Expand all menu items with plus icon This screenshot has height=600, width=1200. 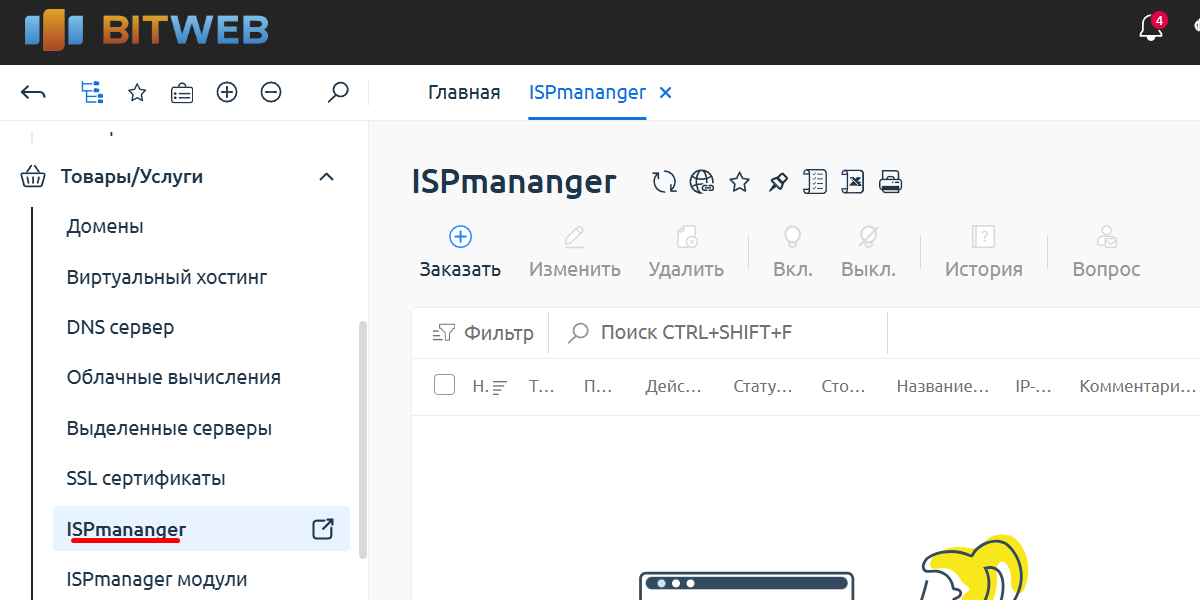pyautogui.click(x=227, y=93)
